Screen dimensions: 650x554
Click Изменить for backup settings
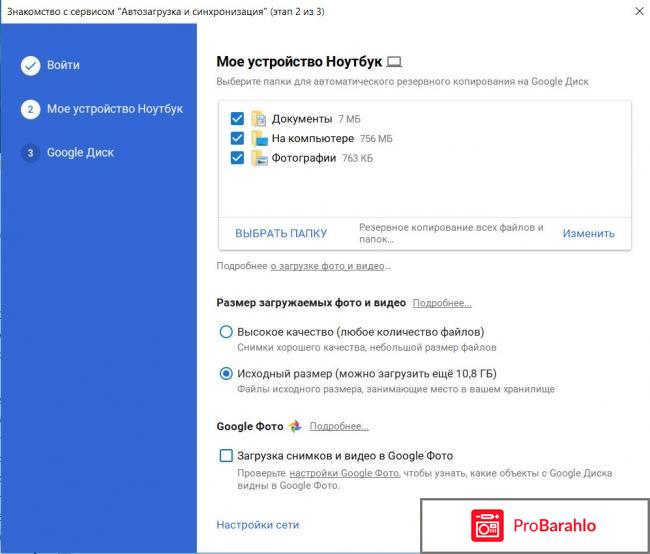588,233
